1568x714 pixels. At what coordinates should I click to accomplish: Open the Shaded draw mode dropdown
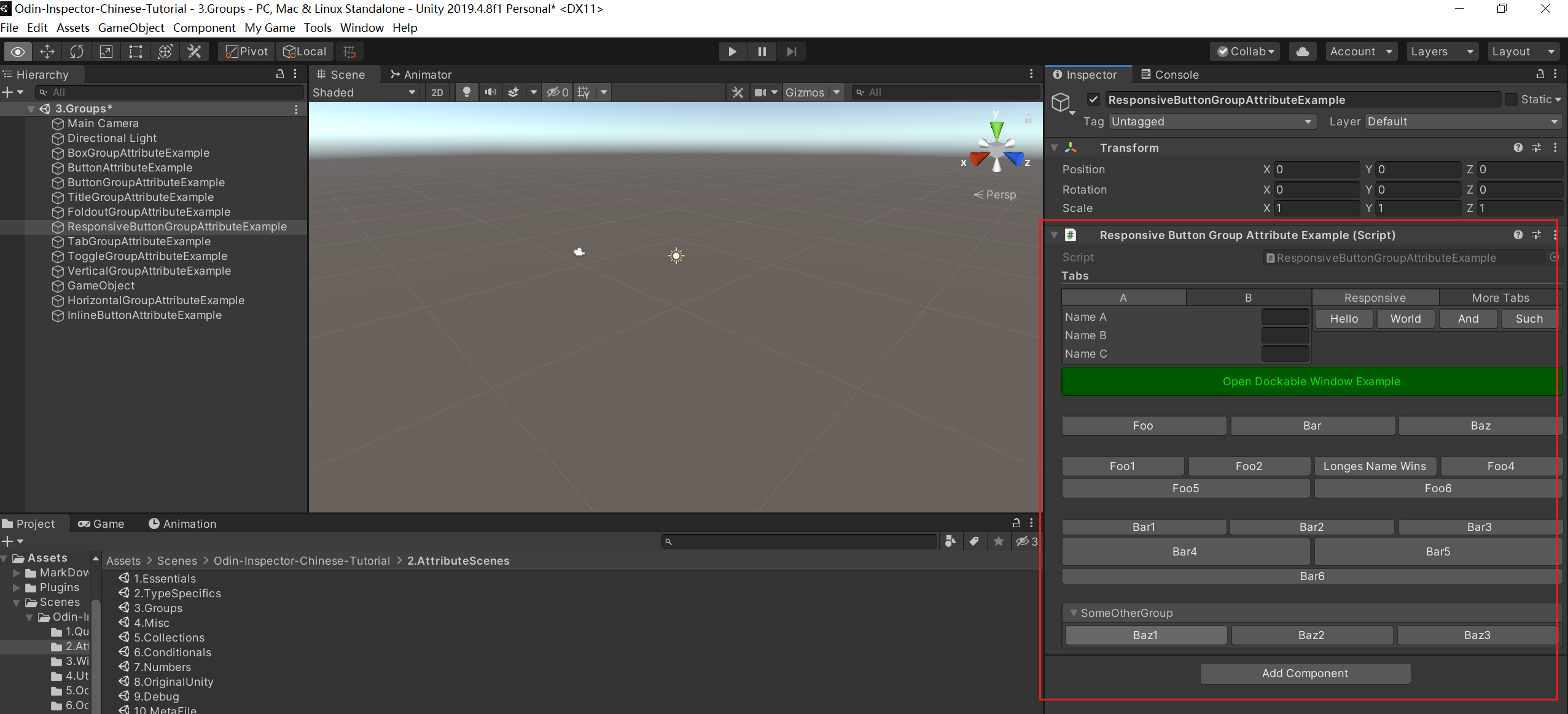(364, 92)
